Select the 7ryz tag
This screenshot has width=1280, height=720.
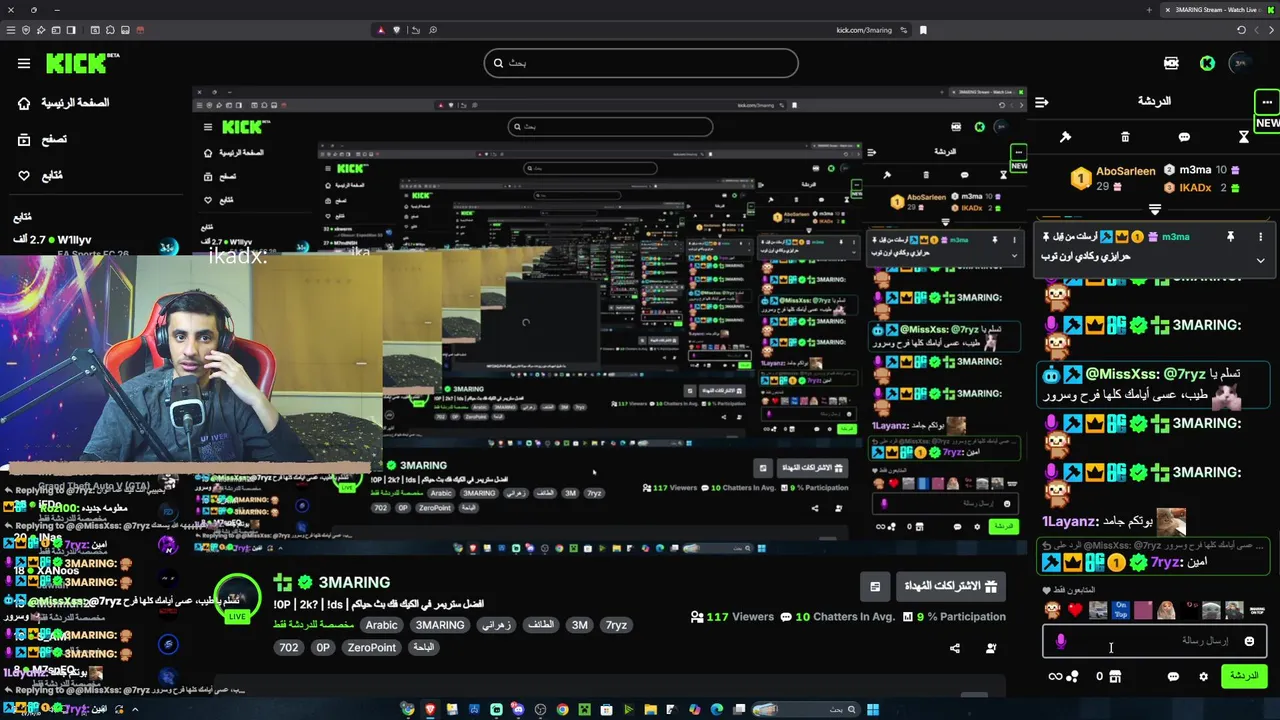tap(616, 625)
